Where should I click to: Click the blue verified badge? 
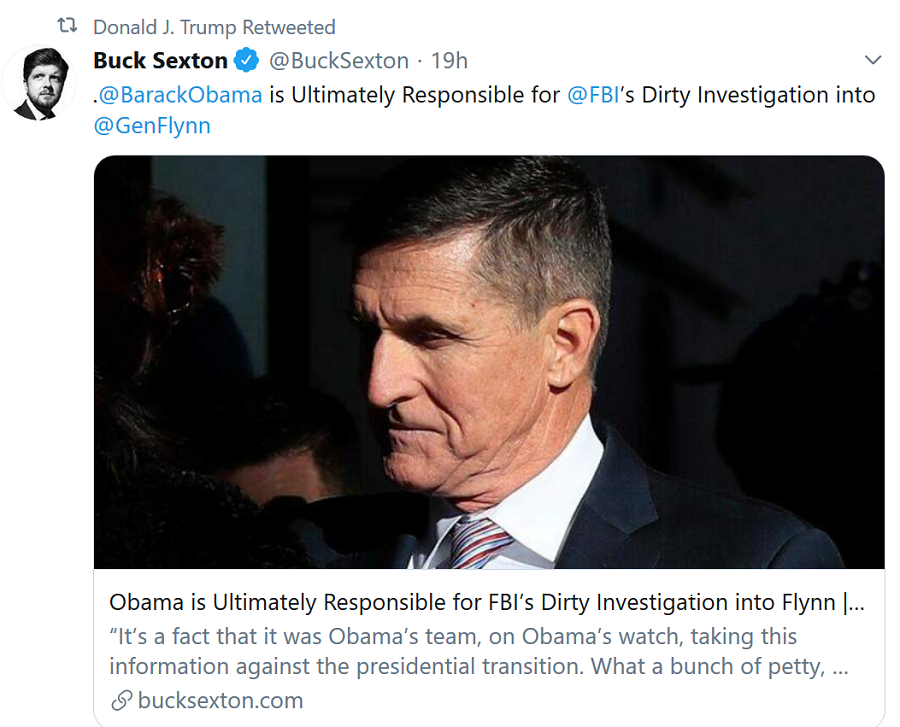click(x=246, y=61)
